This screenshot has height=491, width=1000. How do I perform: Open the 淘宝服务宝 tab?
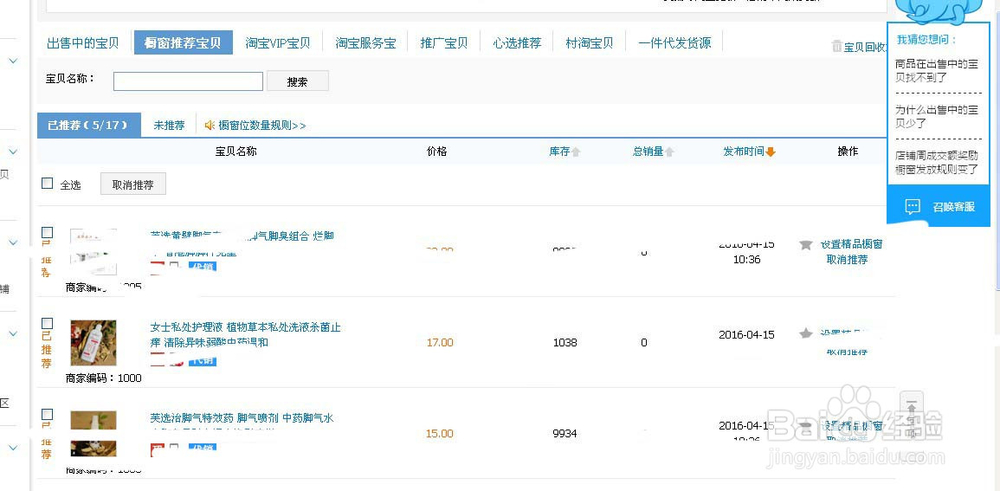(366, 43)
